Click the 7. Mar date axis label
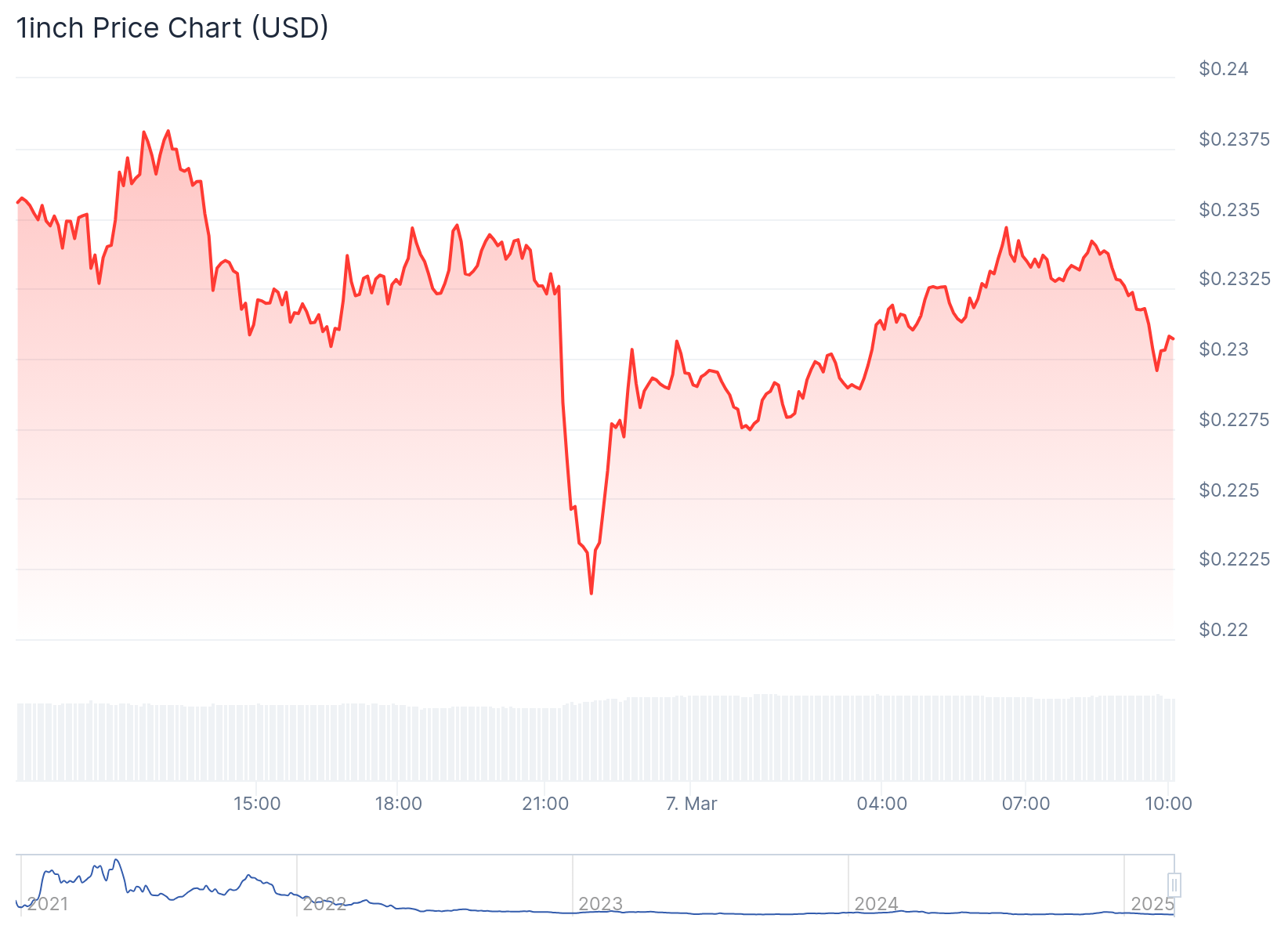This screenshot has width=1288, height=940. pyautogui.click(x=691, y=804)
